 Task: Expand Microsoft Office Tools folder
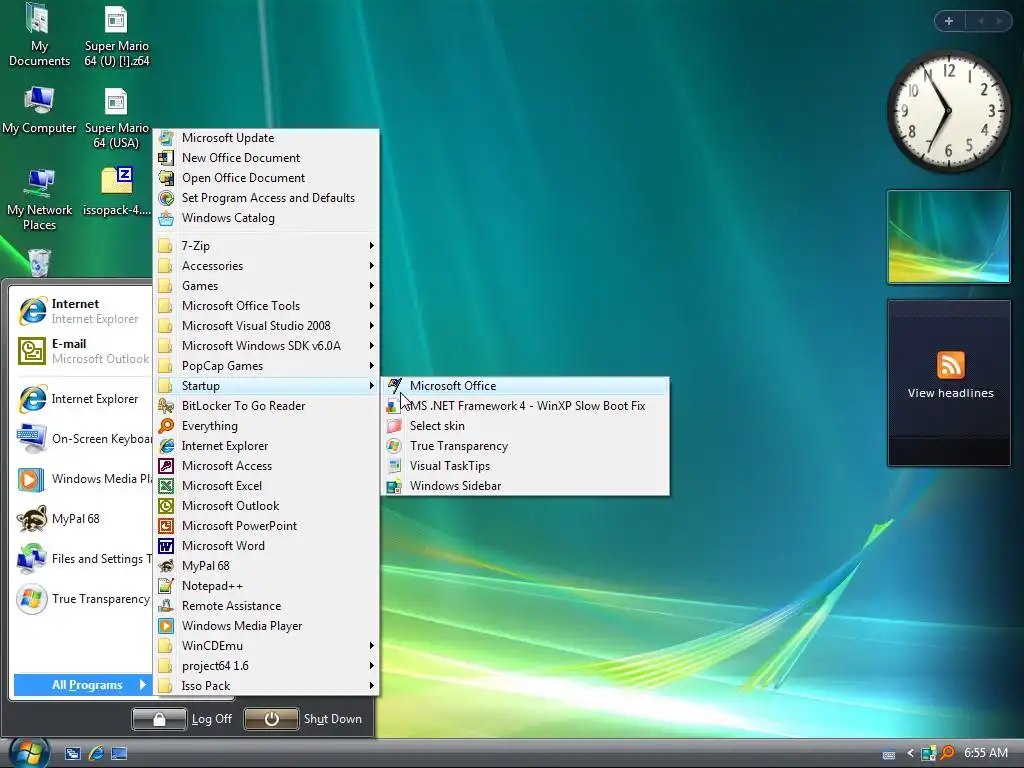click(x=266, y=306)
